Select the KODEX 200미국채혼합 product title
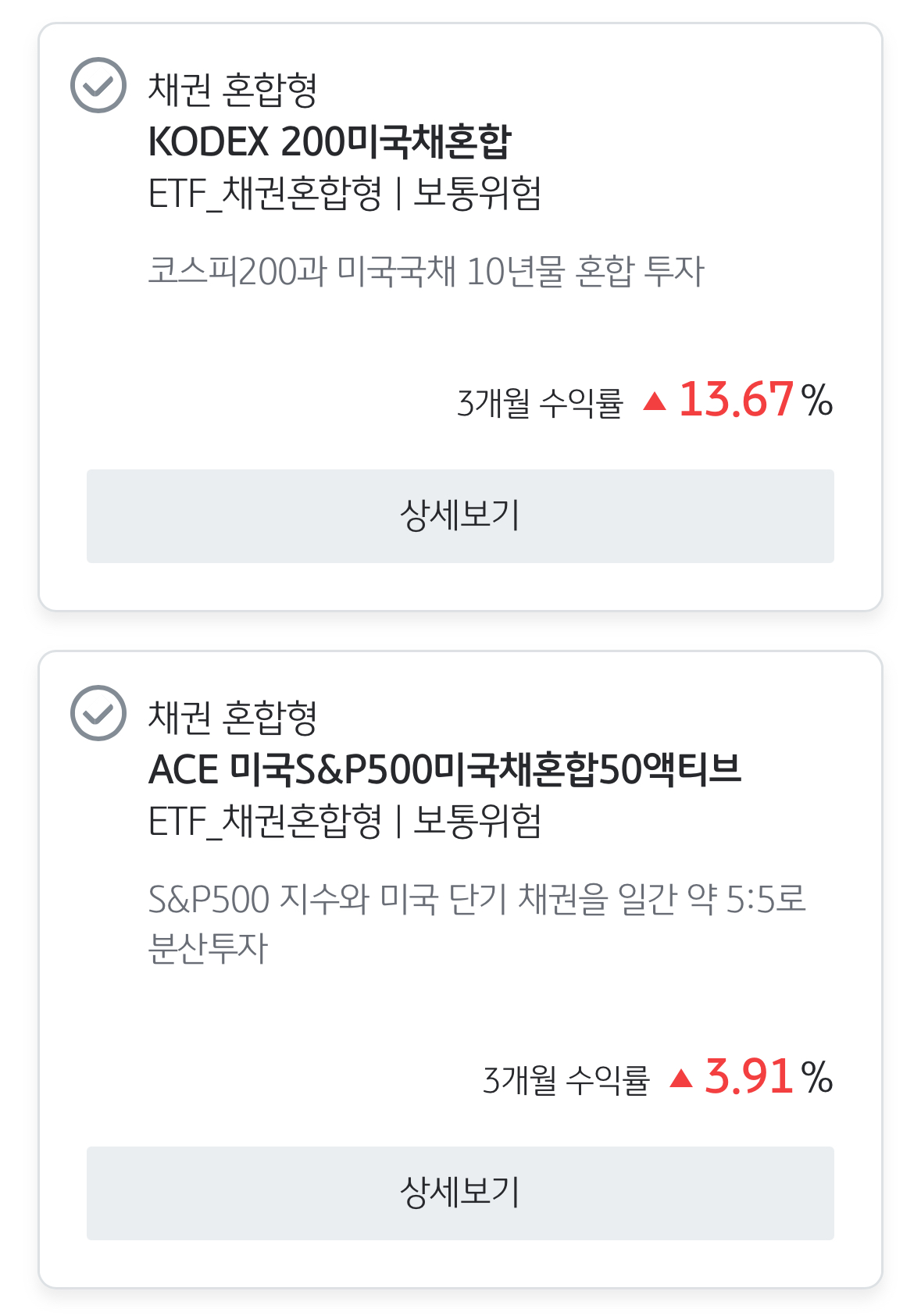The image size is (921, 1316). coord(329,141)
